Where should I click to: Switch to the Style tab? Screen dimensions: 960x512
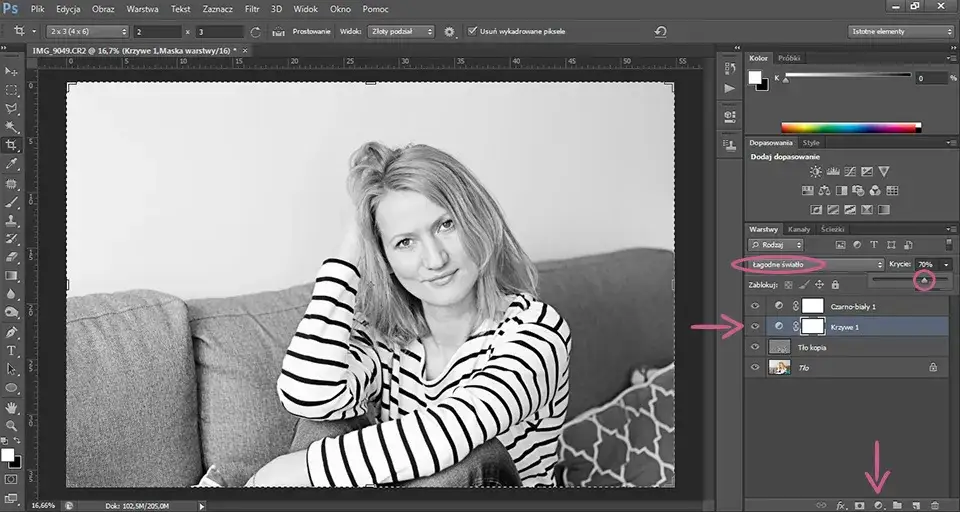click(x=811, y=143)
